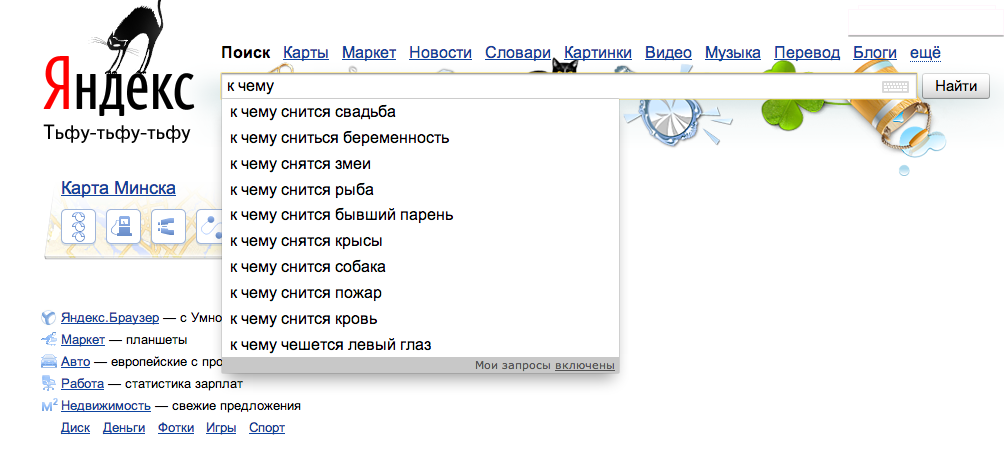This screenshot has width=1004, height=458.
Task: Go to the Картинки tab
Action: pyautogui.click(x=598, y=53)
